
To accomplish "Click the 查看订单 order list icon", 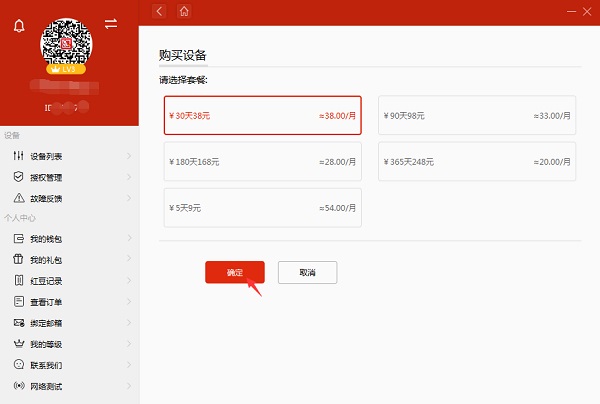I will click(x=19, y=301).
